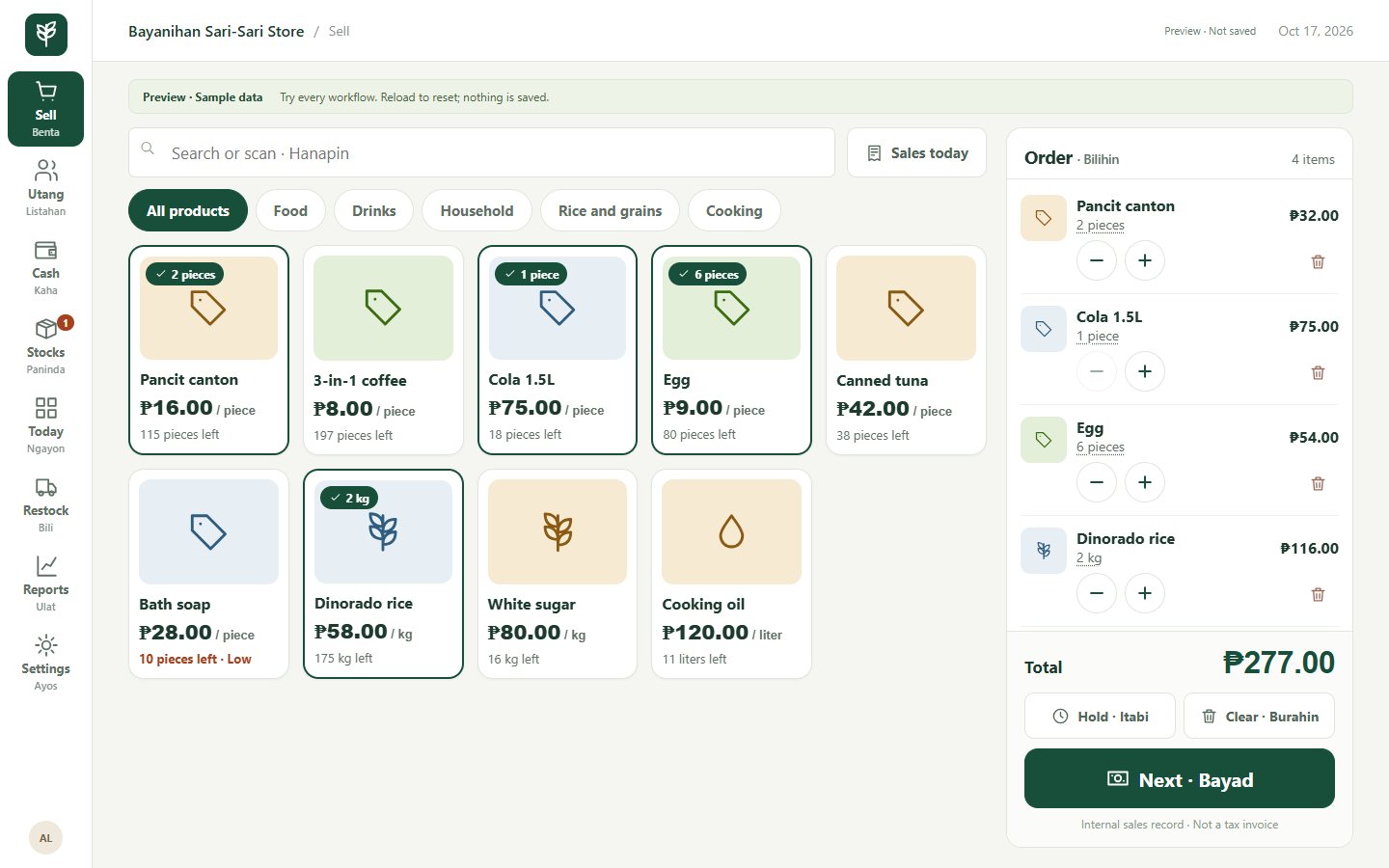Delete Dinorado rice from the order

(1318, 594)
